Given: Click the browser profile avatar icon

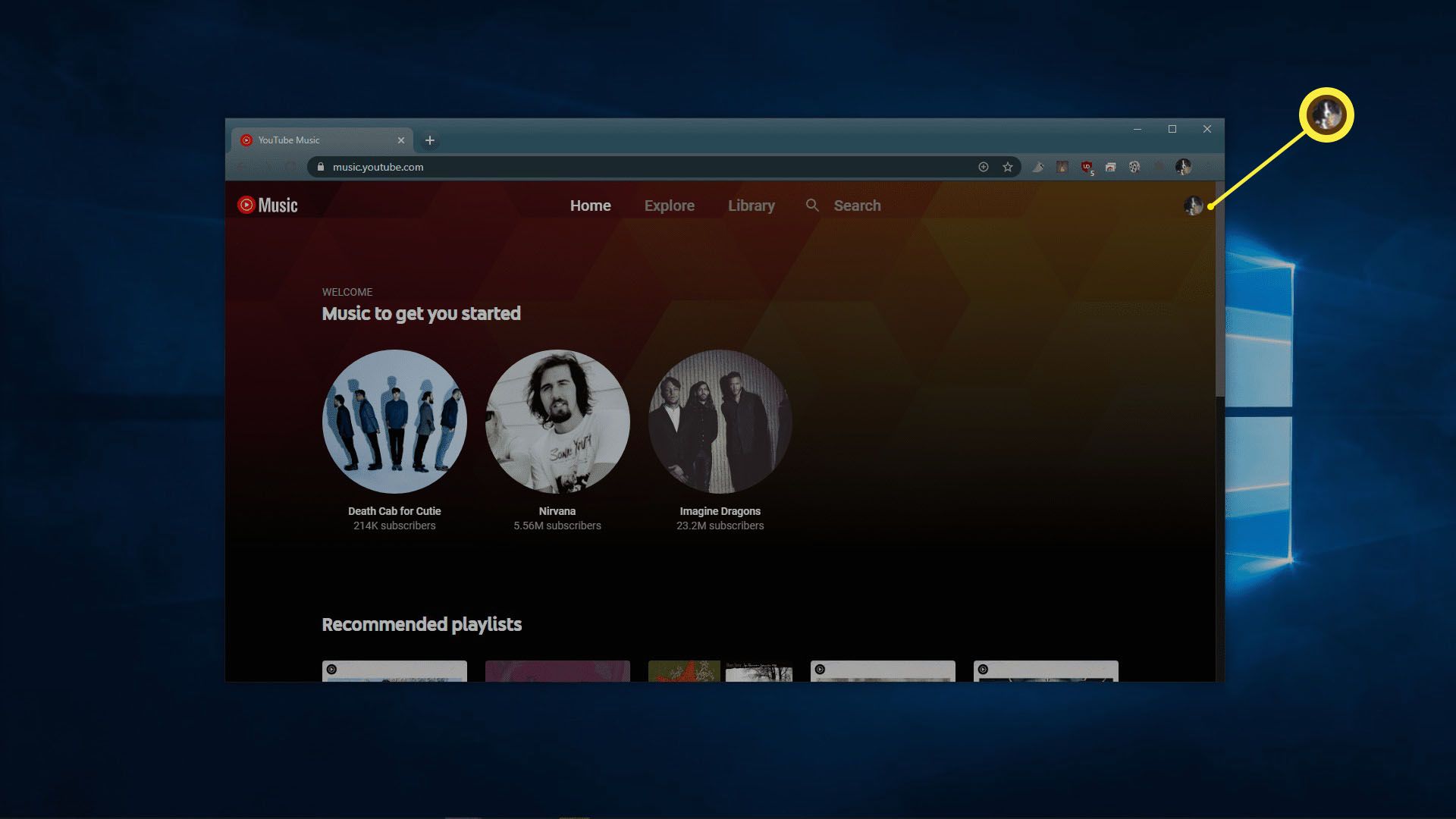Looking at the screenshot, I should [1183, 166].
